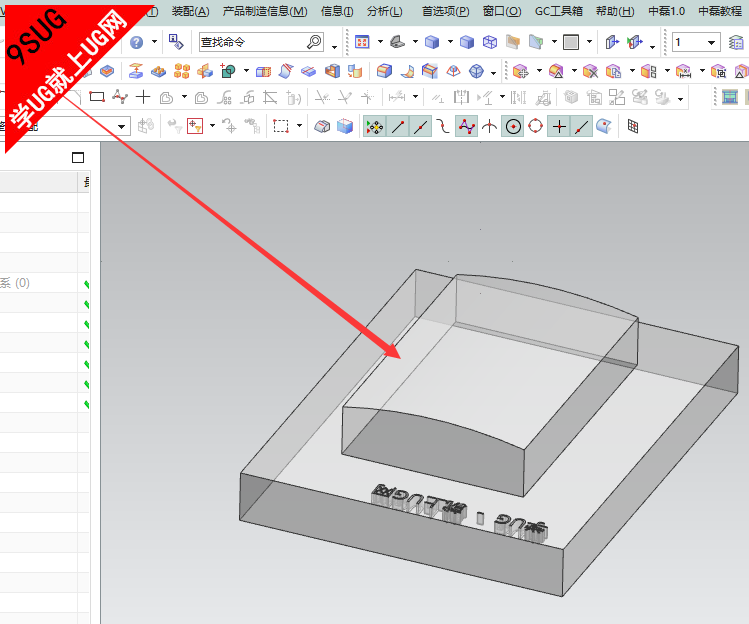Open the 中磊教程 menu
The image size is (749, 624).
pyautogui.click(x=720, y=11)
